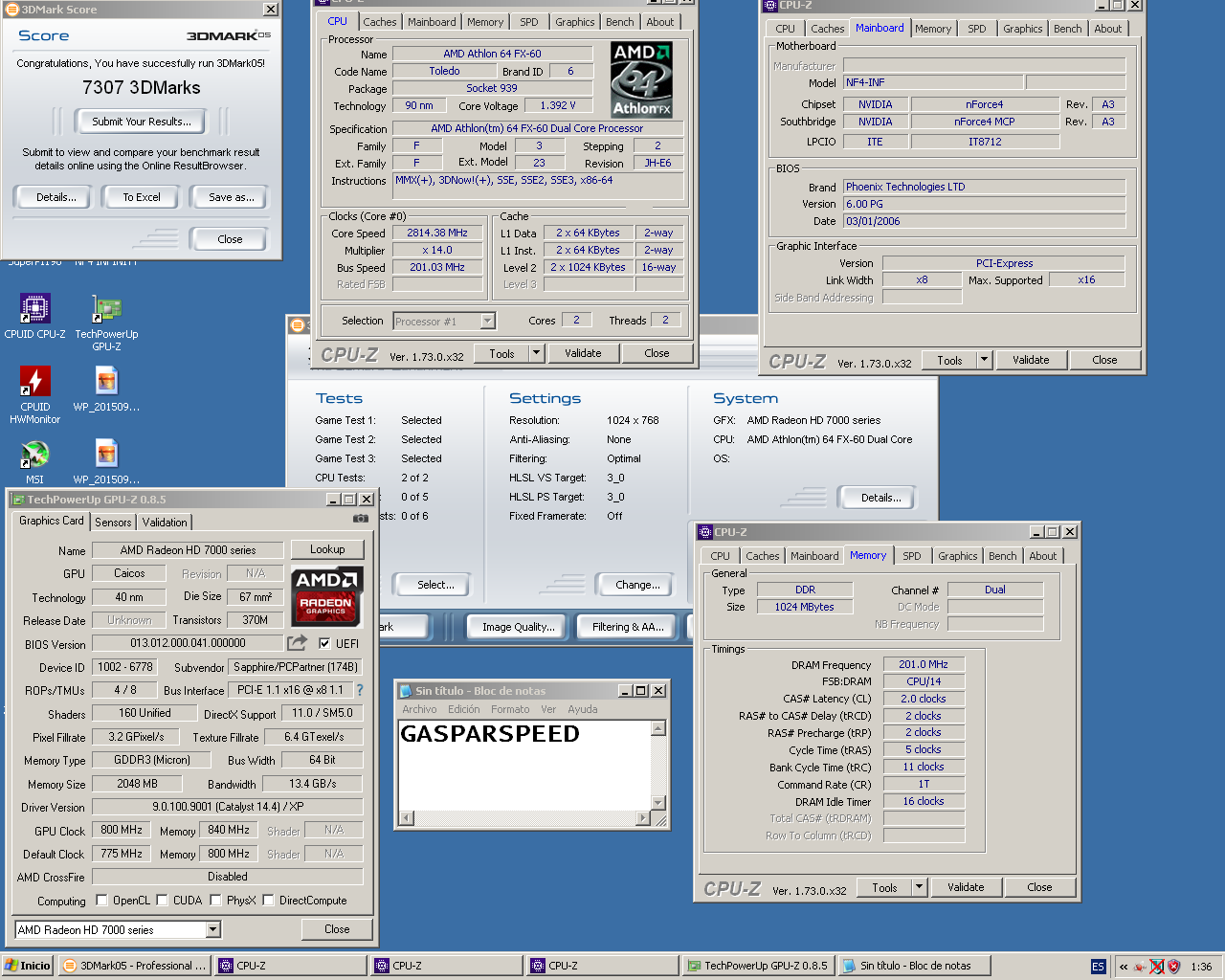Enable the CUDA computing checkbox
Image resolution: width=1225 pixels, height=980 pixels.
(x=163, y=901)
